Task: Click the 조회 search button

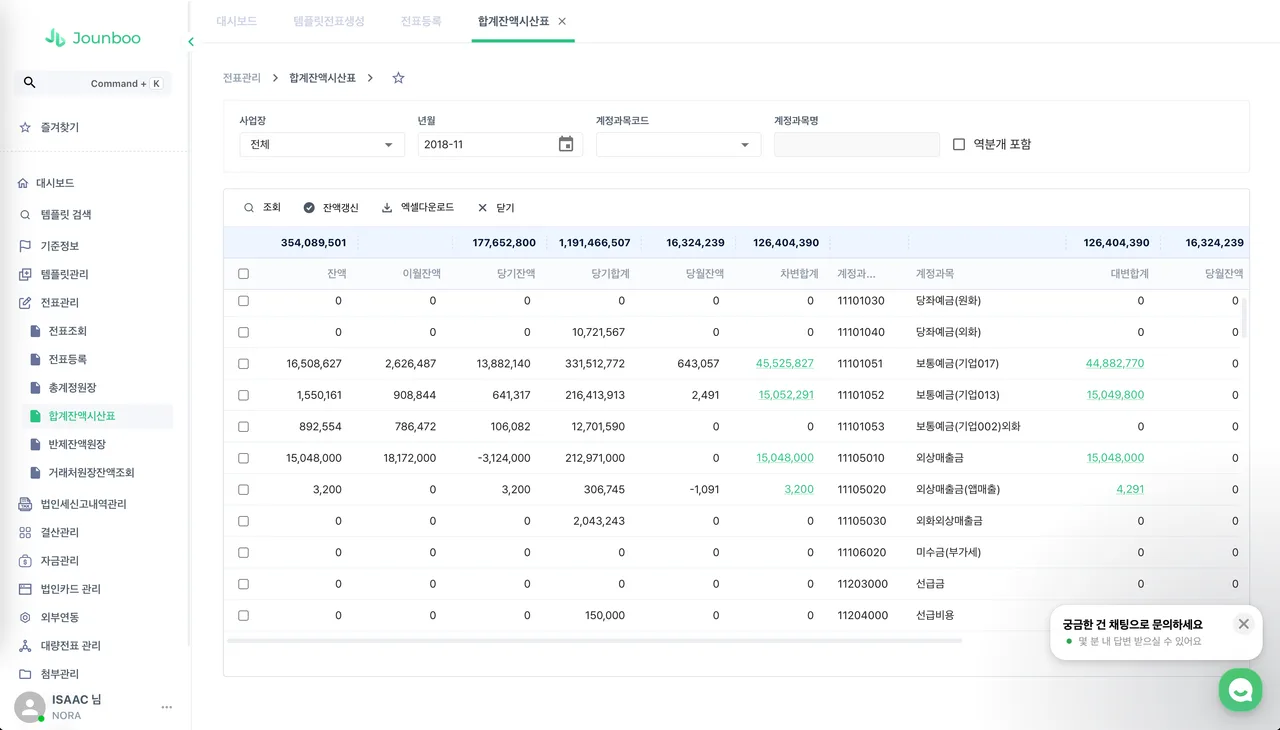Action: [x=262, y=208]
